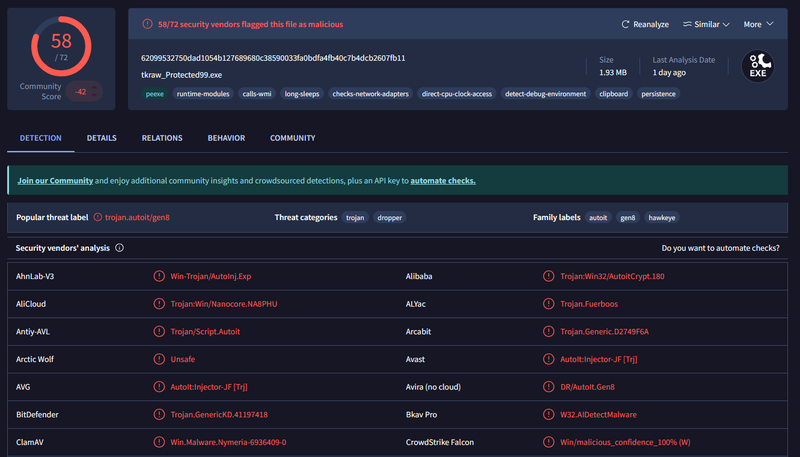800x457 pixels.
Task: Click the W32.AIDetectMalware detection text
Action: 598,415
